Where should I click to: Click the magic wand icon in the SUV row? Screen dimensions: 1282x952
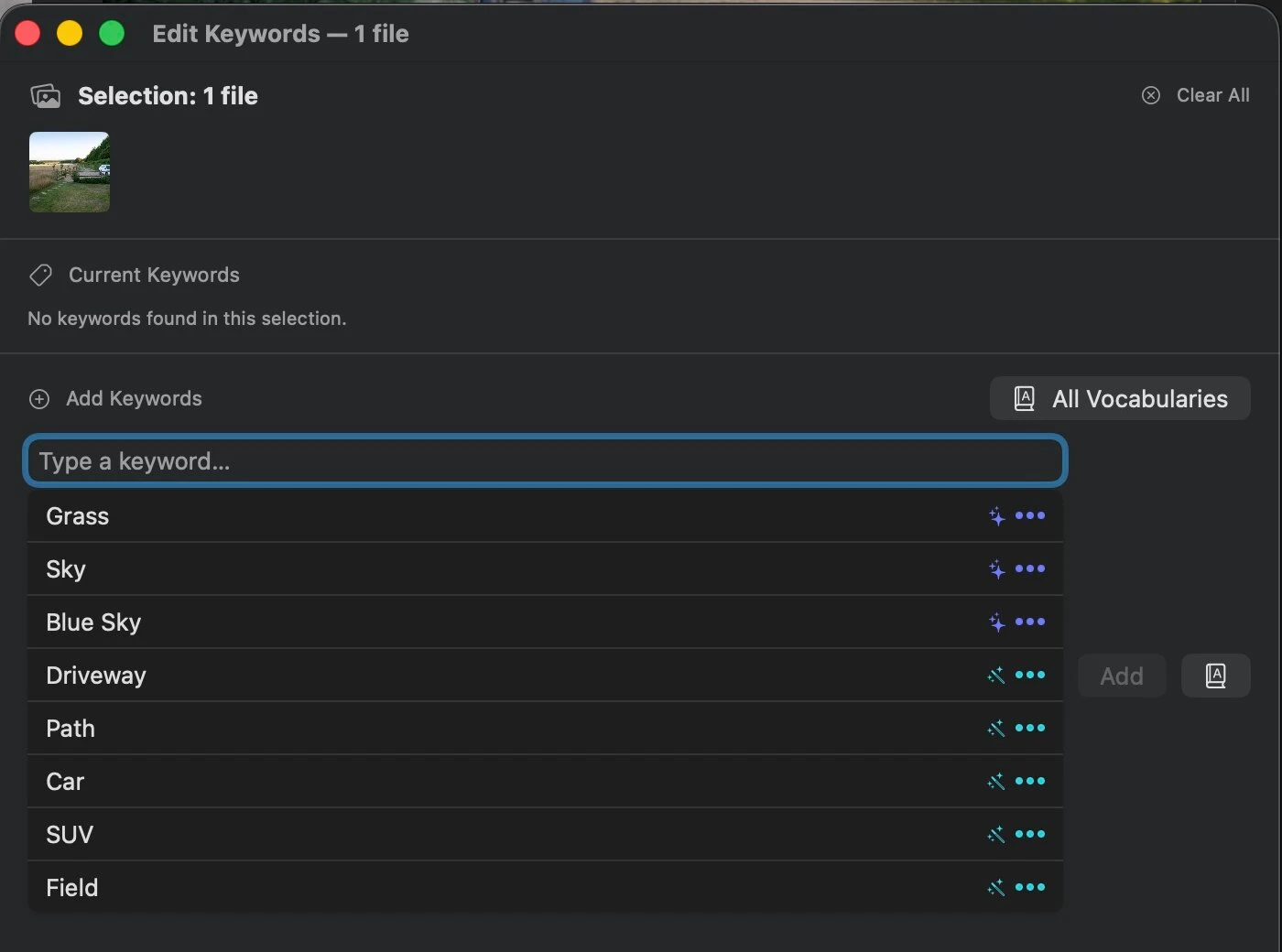[996, 835]
